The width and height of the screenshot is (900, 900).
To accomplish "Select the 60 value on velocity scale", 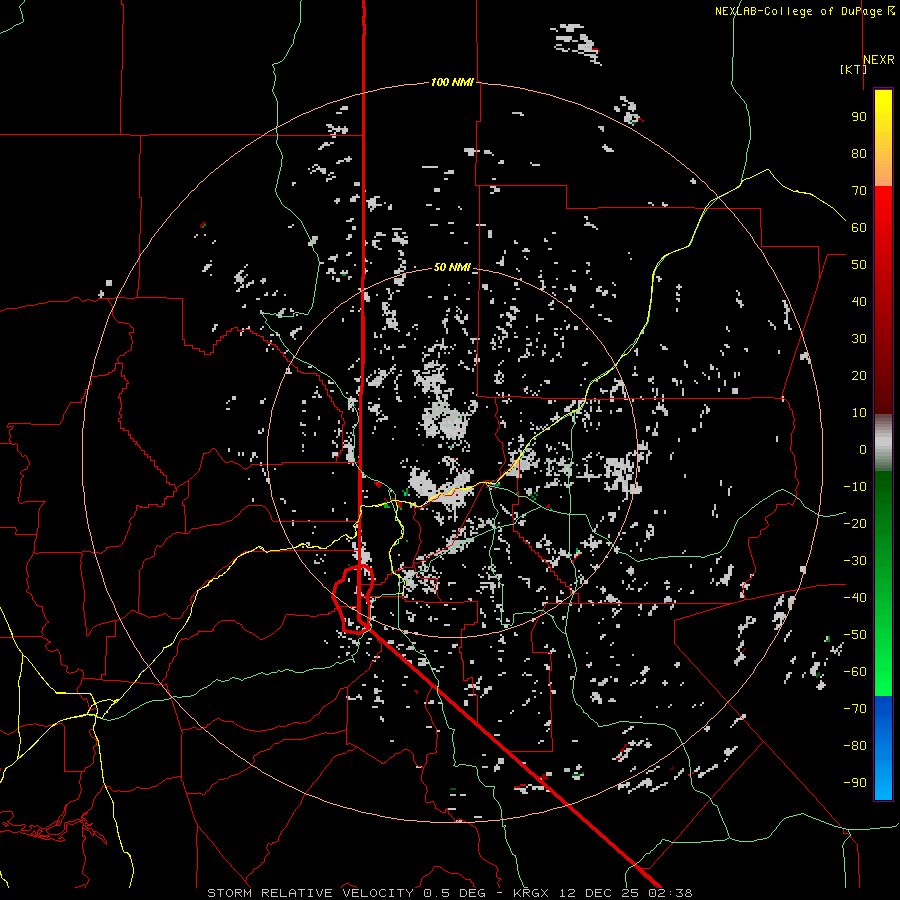I will pos(859,227).
